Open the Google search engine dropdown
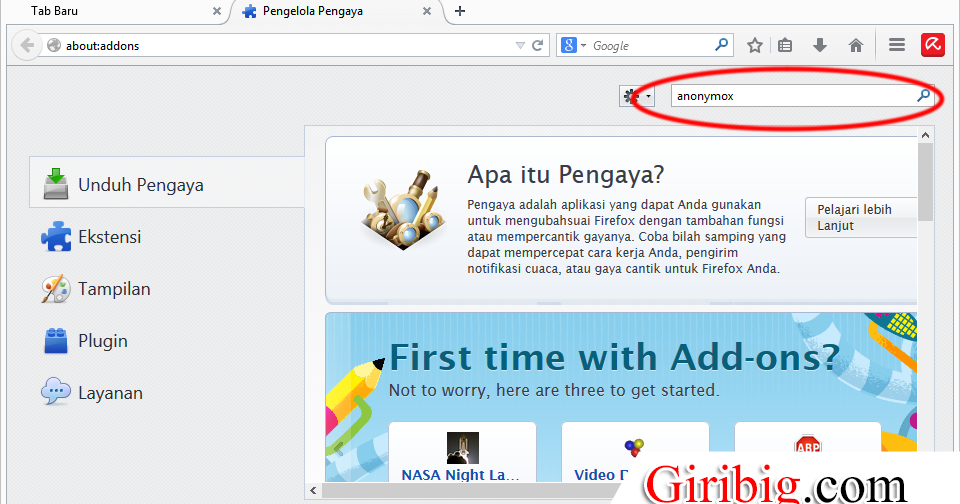The height and width of the screenshot is (504, 960). pos(574,45)
